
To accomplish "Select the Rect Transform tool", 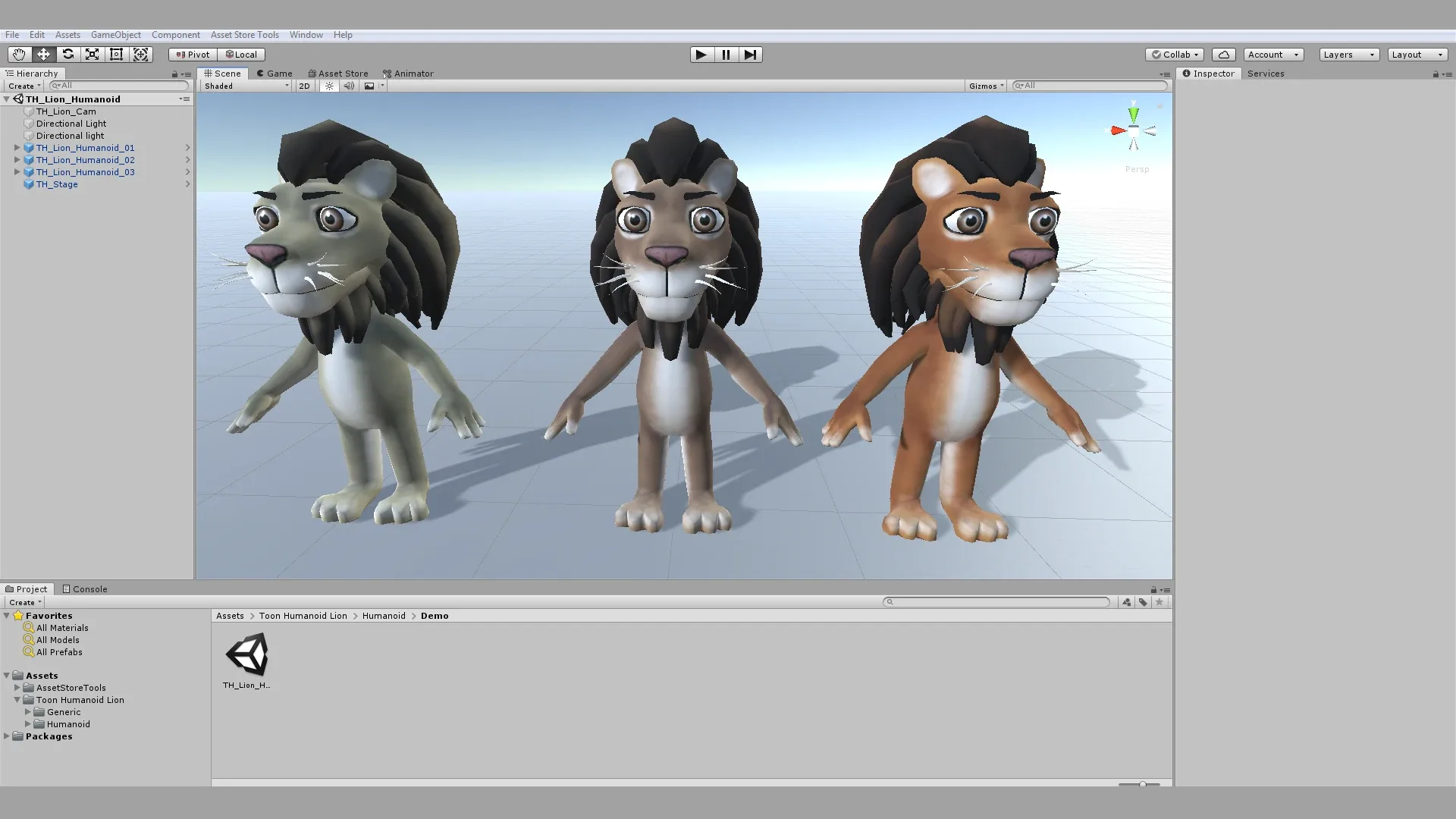I will pos(116,55).
